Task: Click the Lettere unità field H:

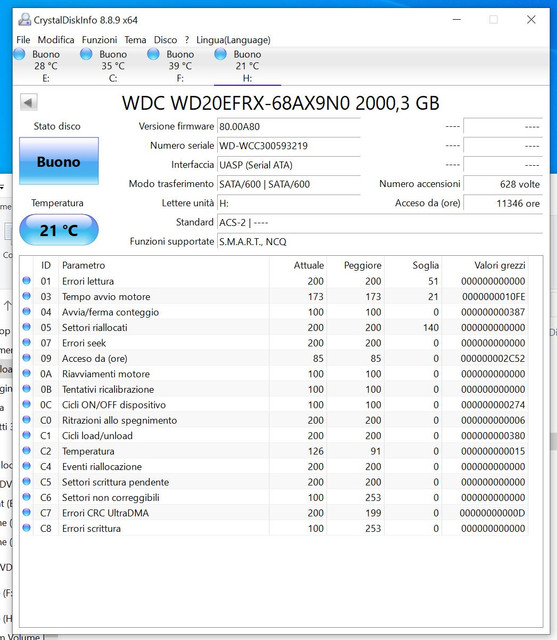Action: click(288, 203)
